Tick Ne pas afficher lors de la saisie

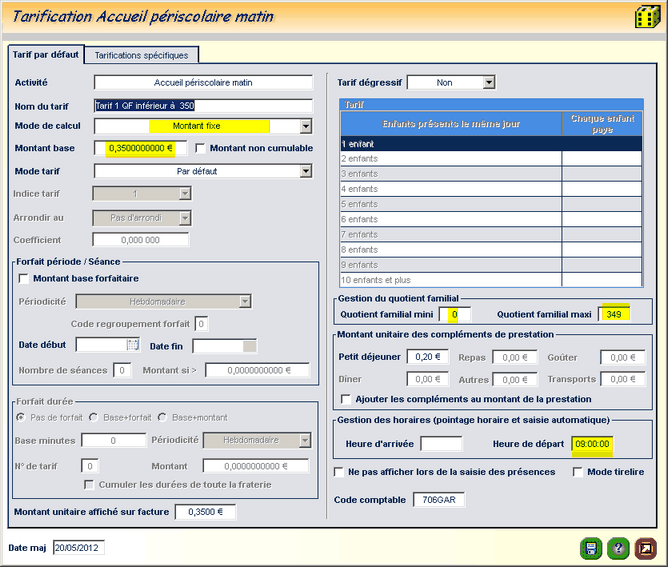coord(341,472)
